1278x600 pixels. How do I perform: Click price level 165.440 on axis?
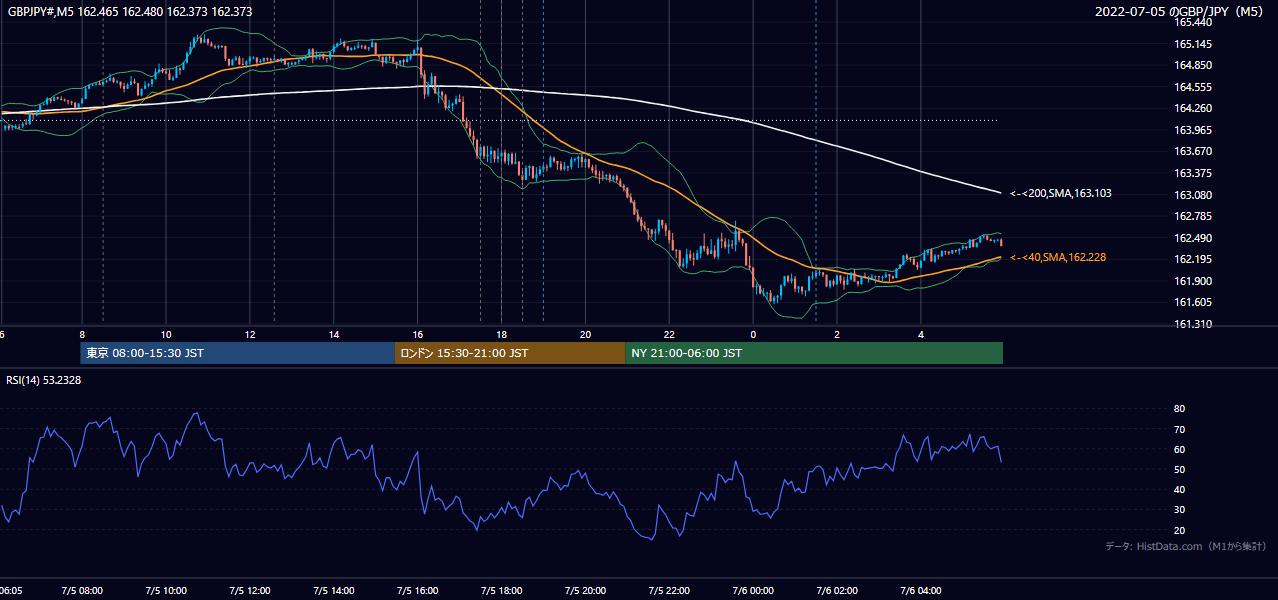pos(1192,22)
